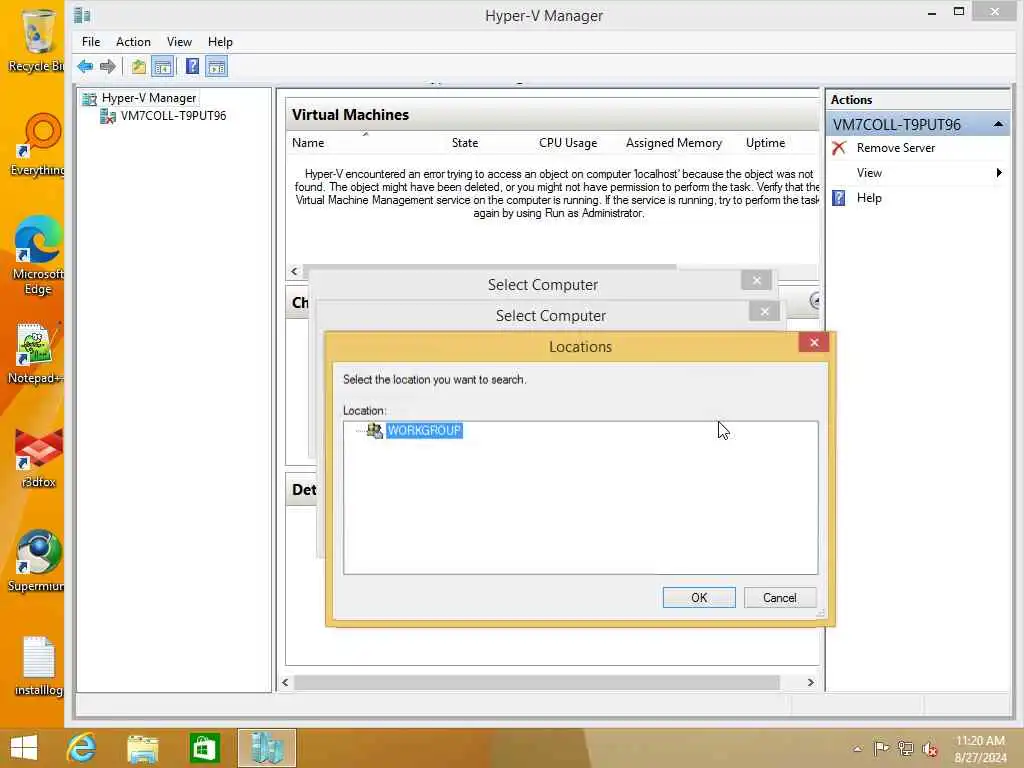Collapse the VM7COLL-T9PUT96 actions section

pos(998,124)
